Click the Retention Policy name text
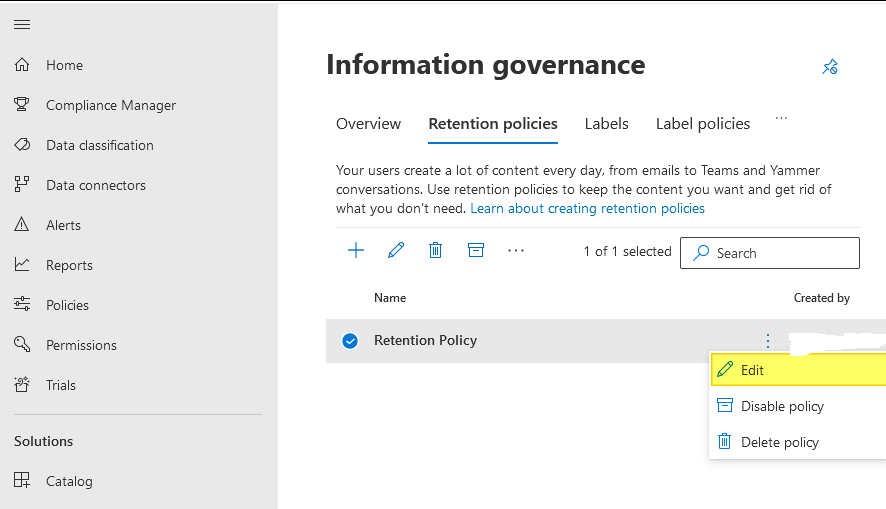The width and height of the screenshot is (886, 509). coord(425,340)
